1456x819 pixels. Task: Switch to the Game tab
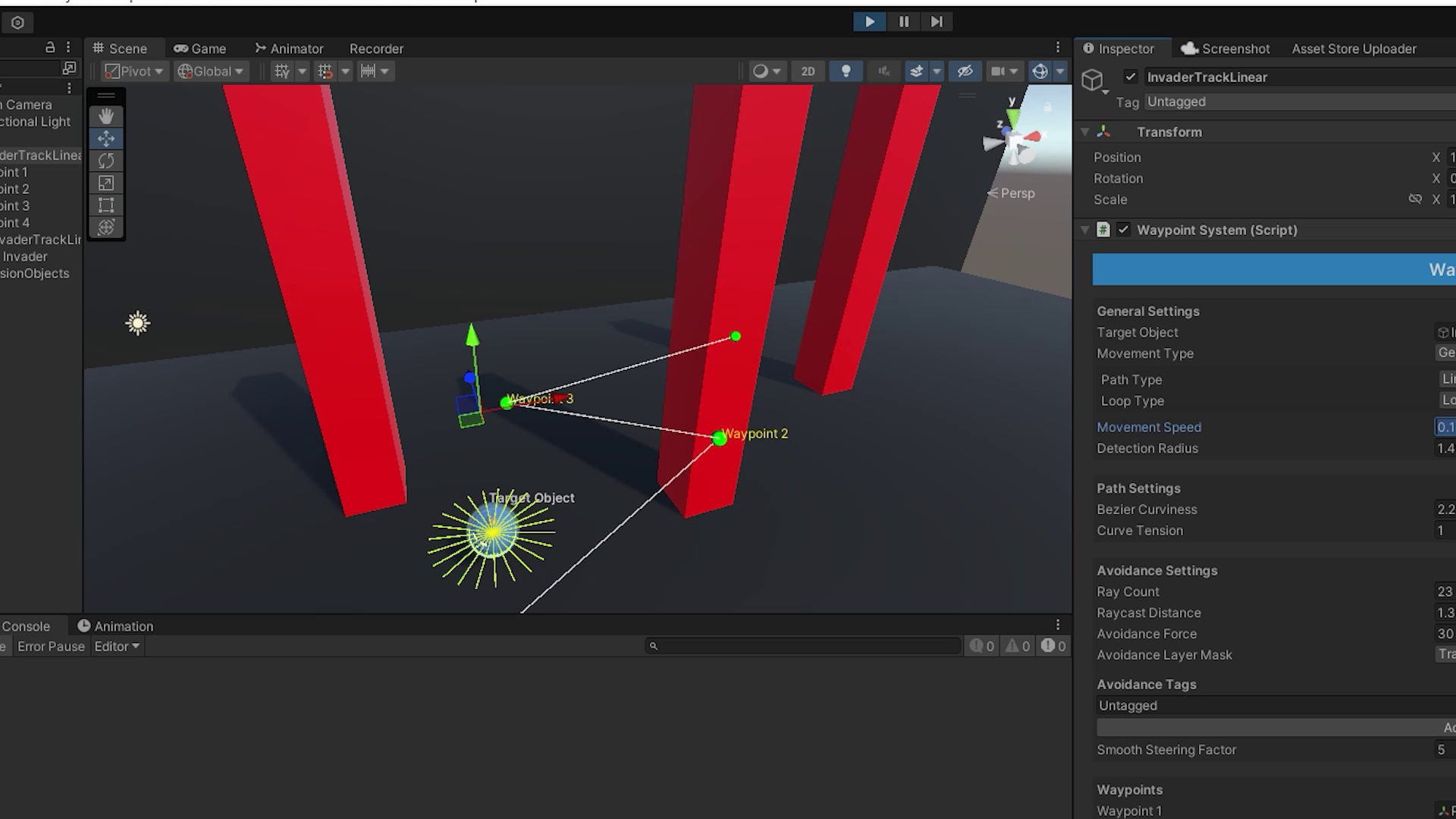click(200, 49)
